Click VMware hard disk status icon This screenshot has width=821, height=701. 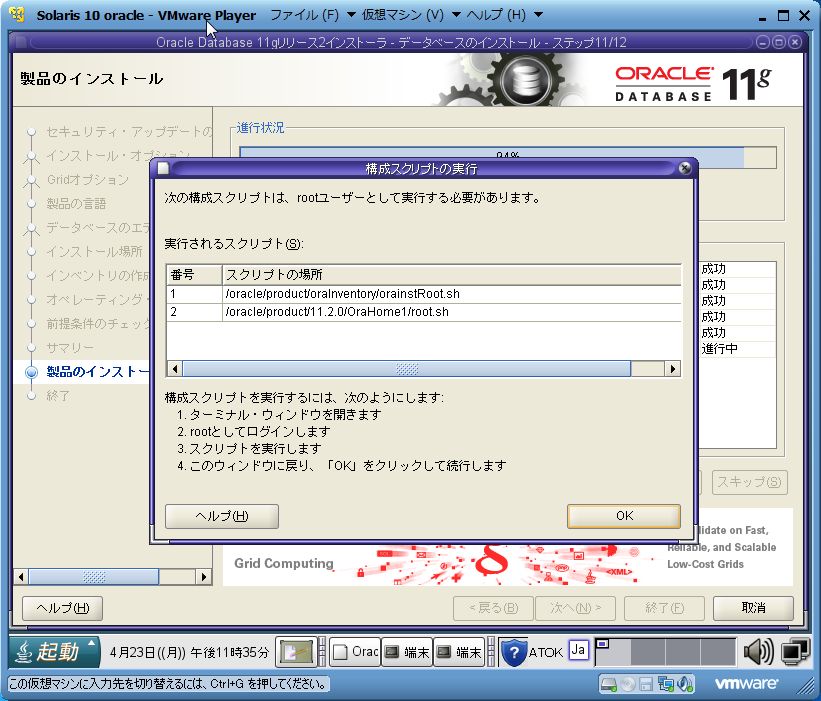(x=609, y=684)
